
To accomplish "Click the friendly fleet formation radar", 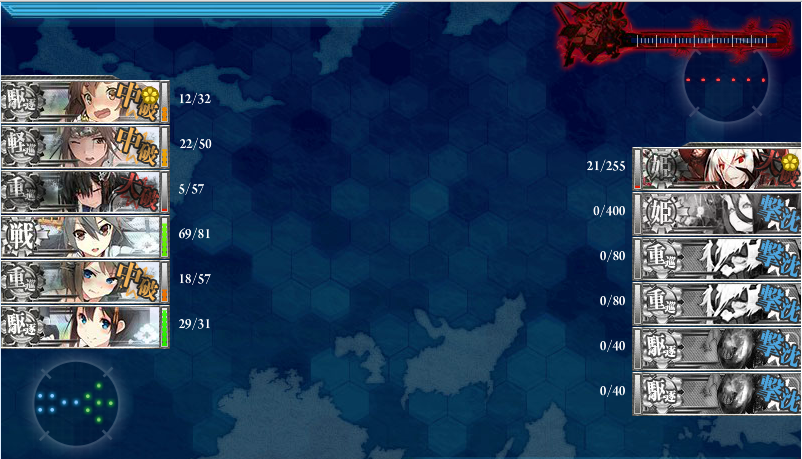I will pos(76,403).
